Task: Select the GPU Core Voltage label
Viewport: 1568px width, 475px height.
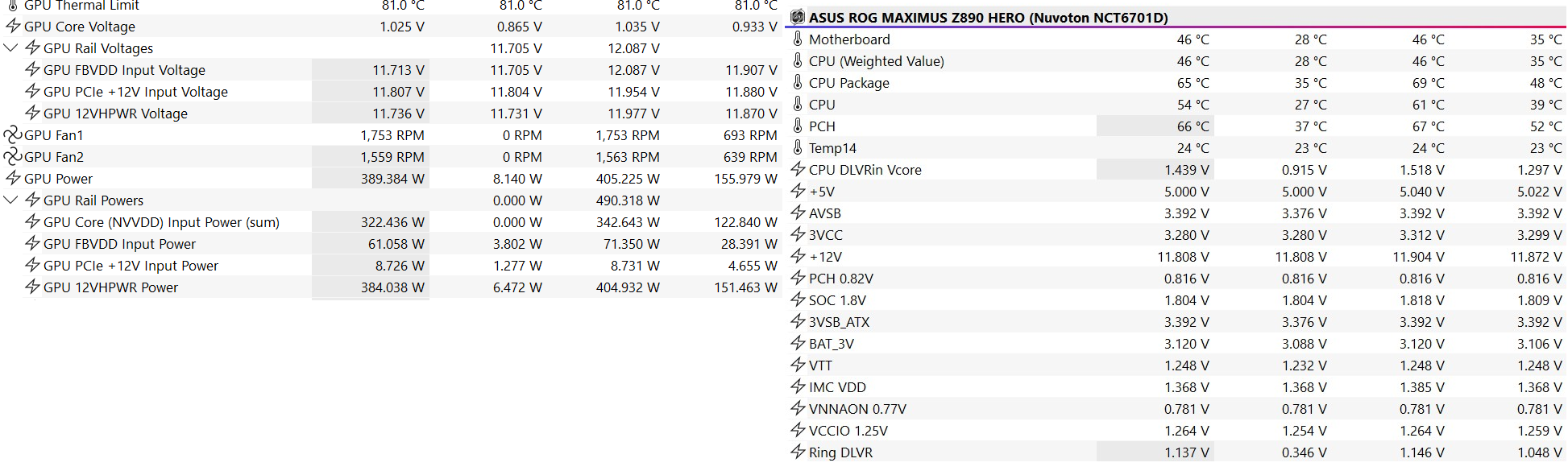Action: pos(80,27)
